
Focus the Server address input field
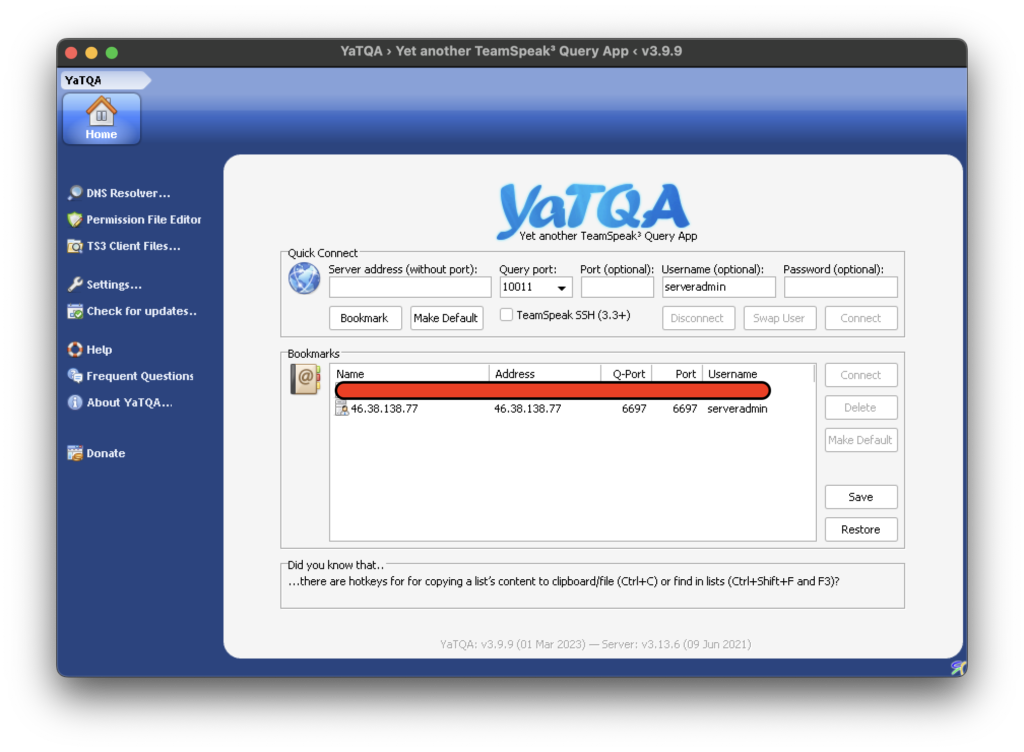pos(410,287)
